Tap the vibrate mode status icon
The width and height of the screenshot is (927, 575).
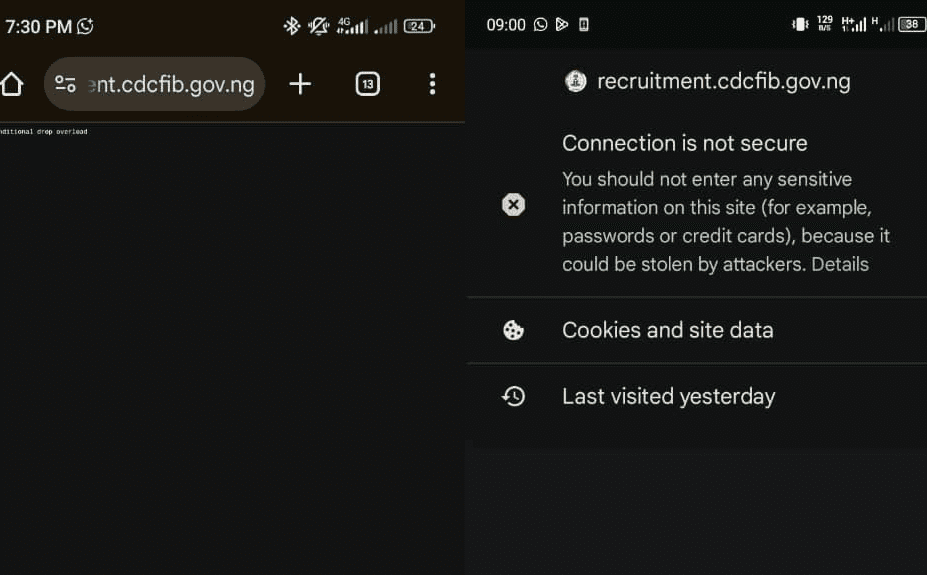tap(800, 24)
